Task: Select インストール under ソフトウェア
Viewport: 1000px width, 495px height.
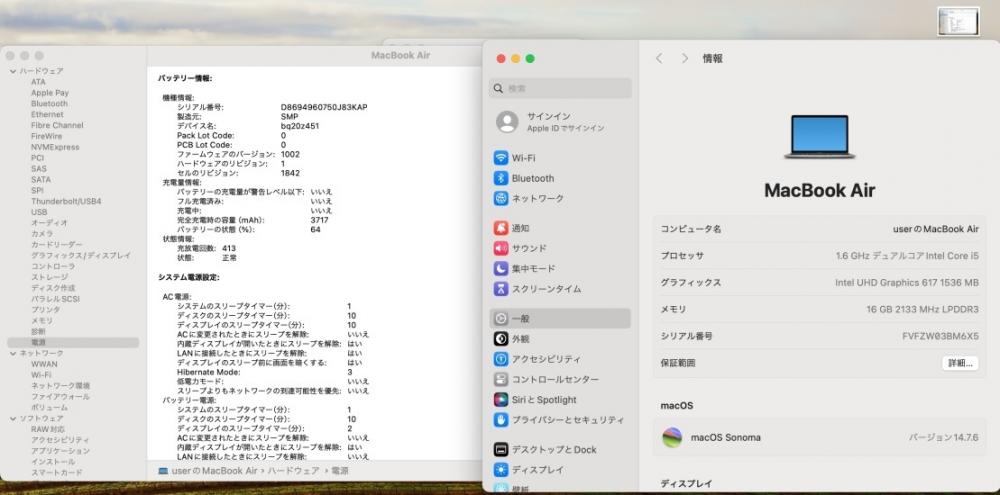Action: coord(53,462)
